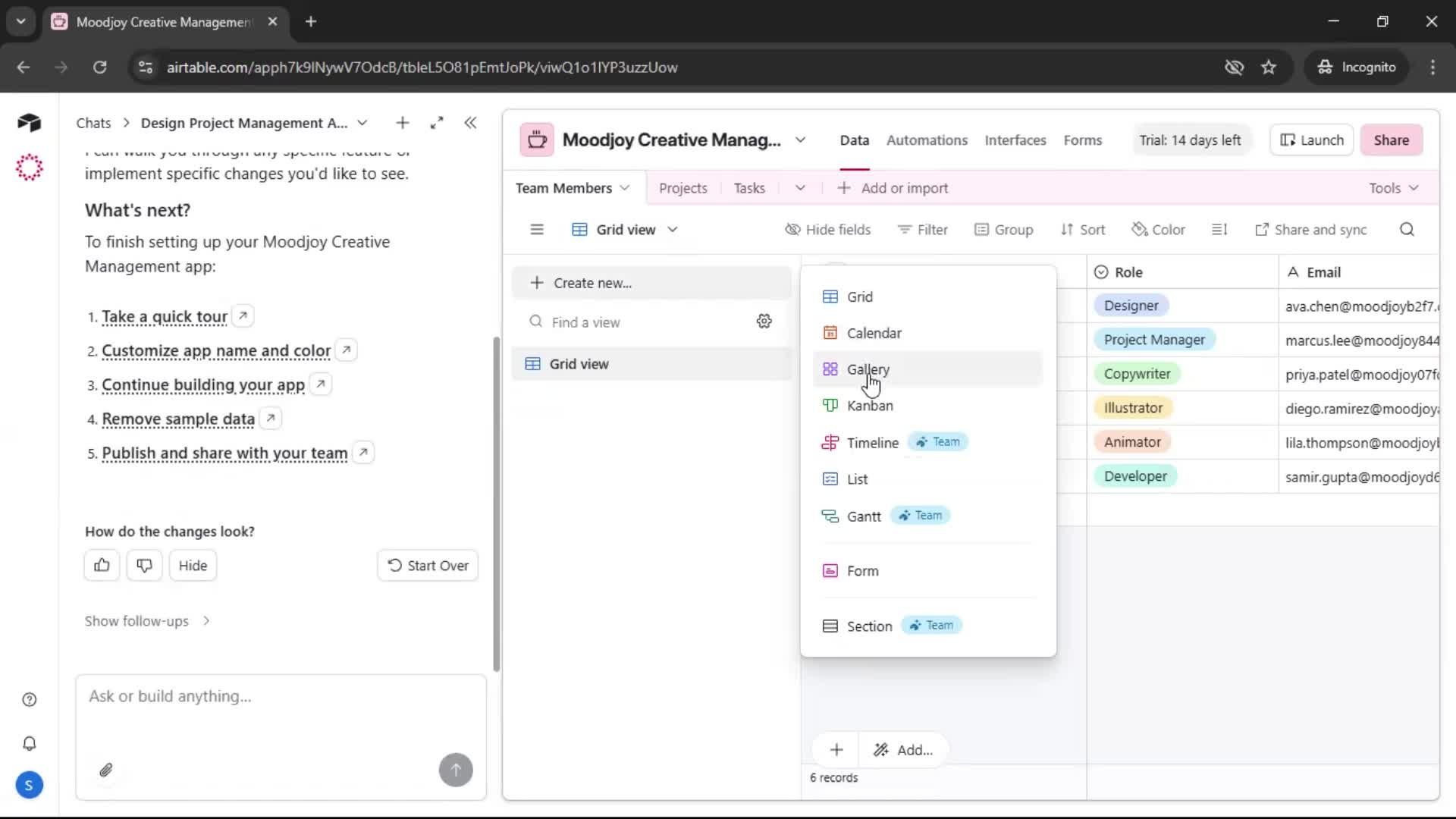The width and height of the screenshot is (1456, 819).
Task: Open the Grid view switcher dropdown
Action: click(625, 230)
